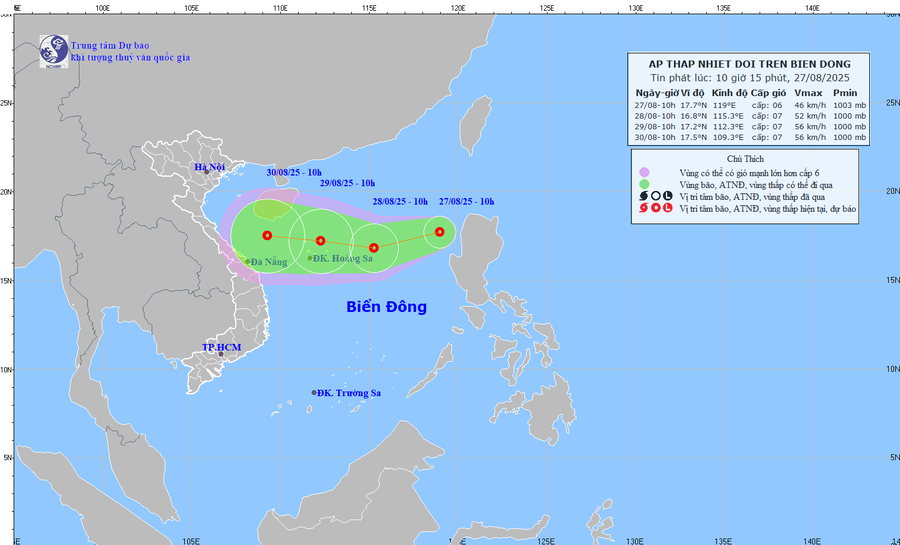Click the red storm marker for 29/08/25 - 10h

point(321,241)
